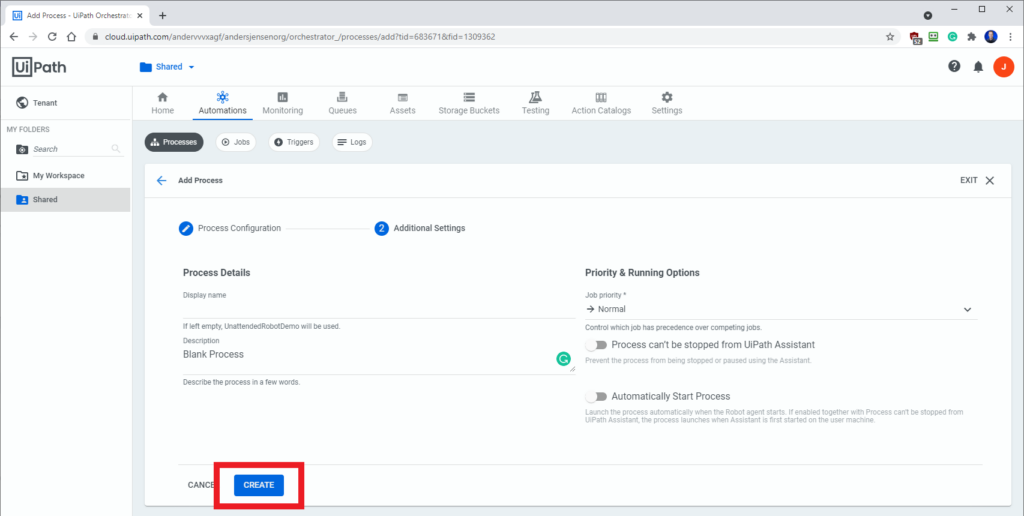The image size is (1024, 516).
Task: Click the green robot extension icon
Action: [933, 37]
